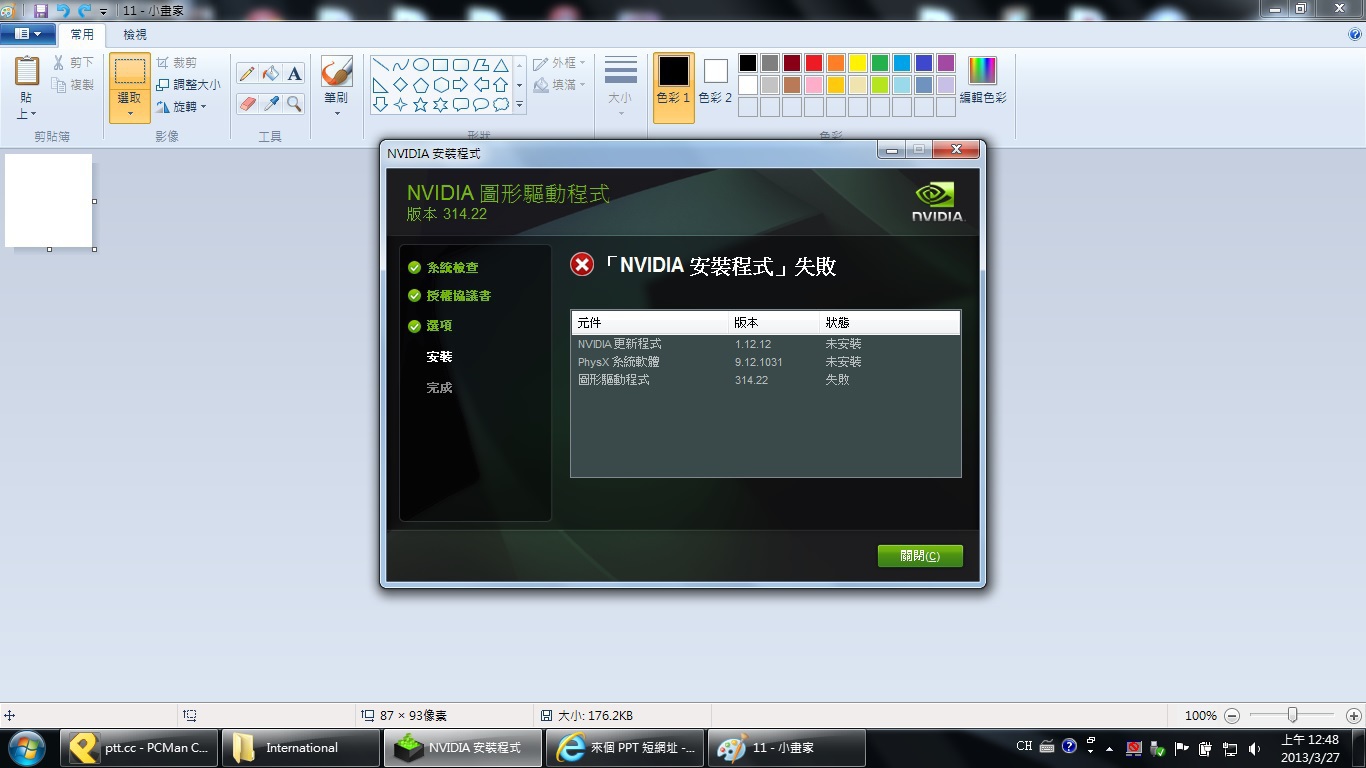Open the Rotate (旋轉) dropdown

pyautogui.click(x=182, y=106)
